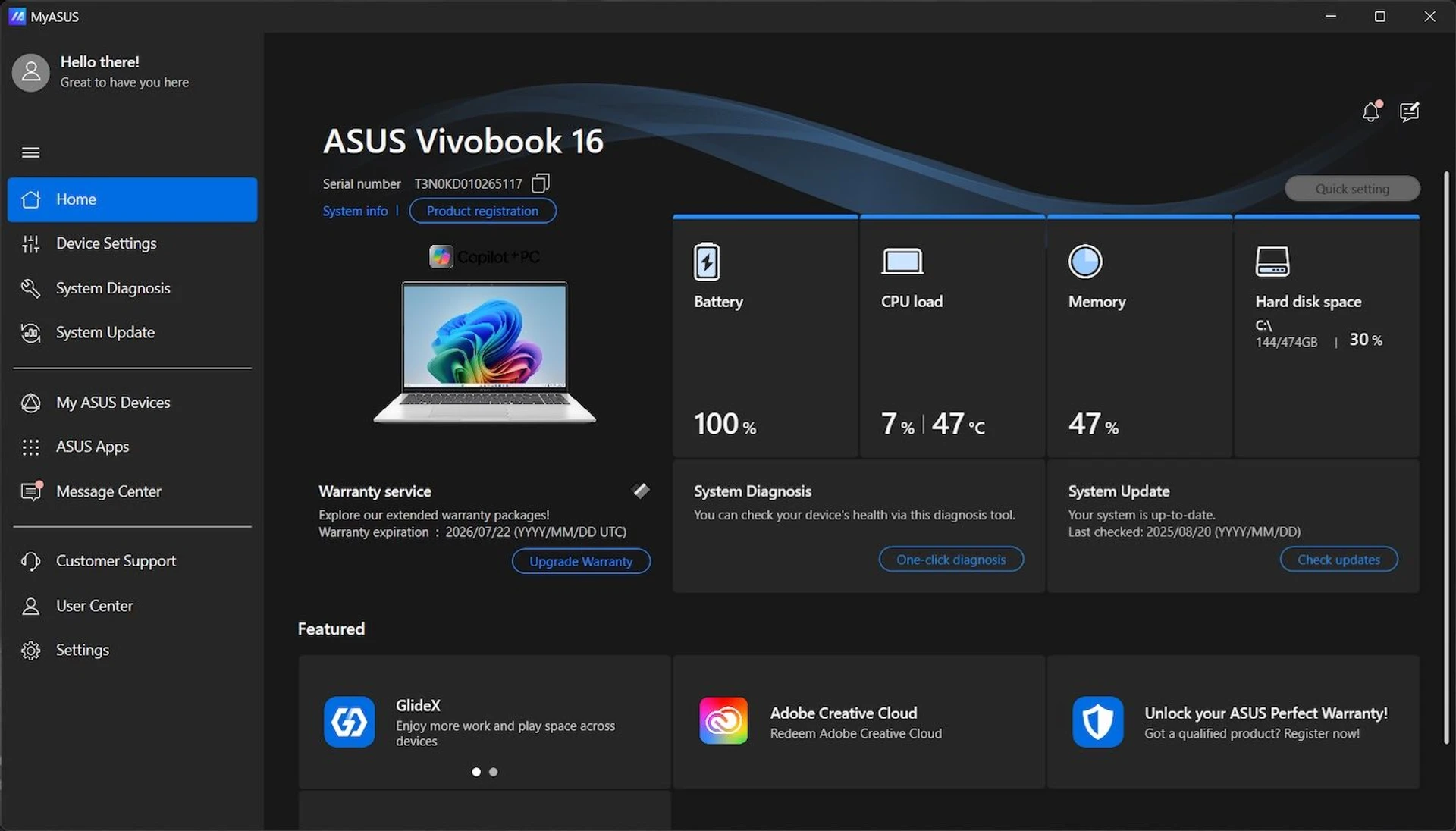Click the Customer Support headset icon
The width and height of the screenshot is (1456, 831).
click(31, 561)
